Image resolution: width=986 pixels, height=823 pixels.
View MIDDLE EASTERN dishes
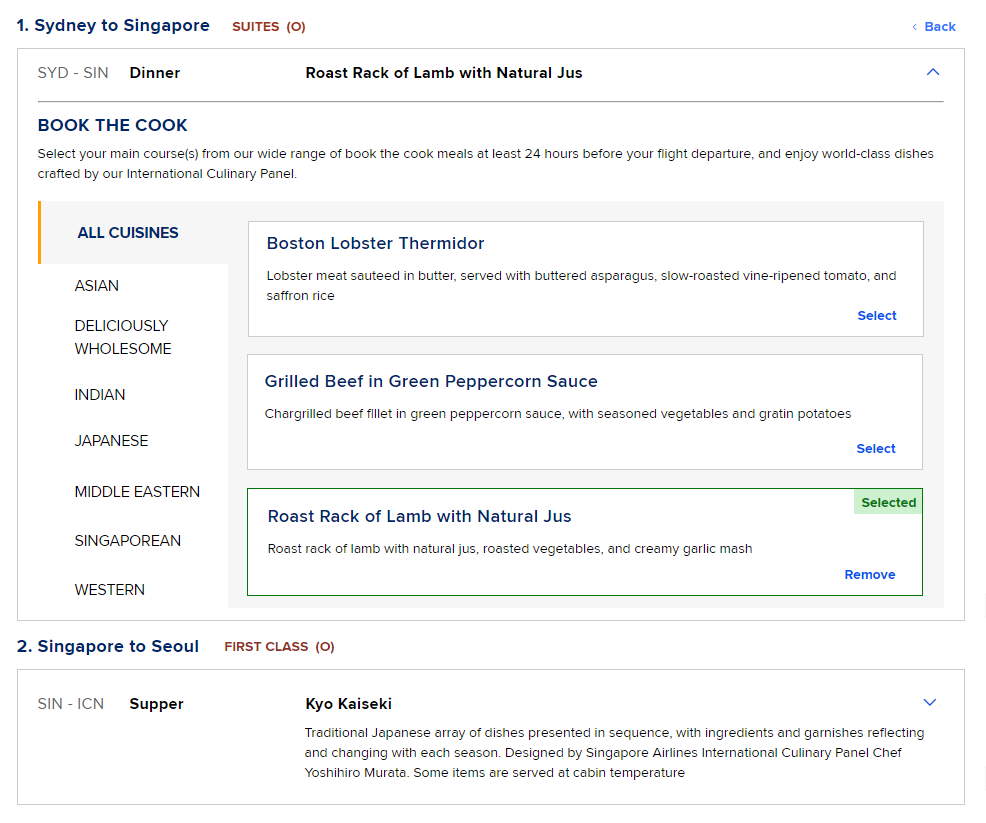[137, 492]
